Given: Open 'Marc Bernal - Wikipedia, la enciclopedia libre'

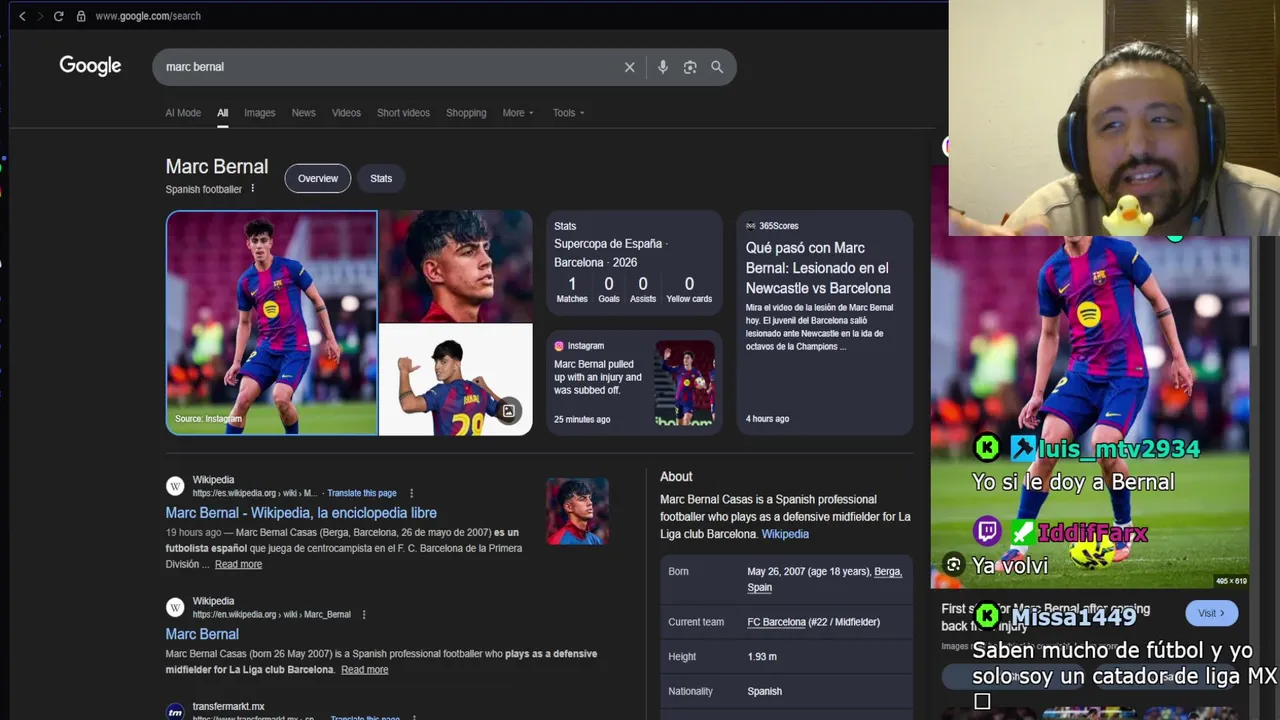Looking at the screenshot, I should pos(301,513).
